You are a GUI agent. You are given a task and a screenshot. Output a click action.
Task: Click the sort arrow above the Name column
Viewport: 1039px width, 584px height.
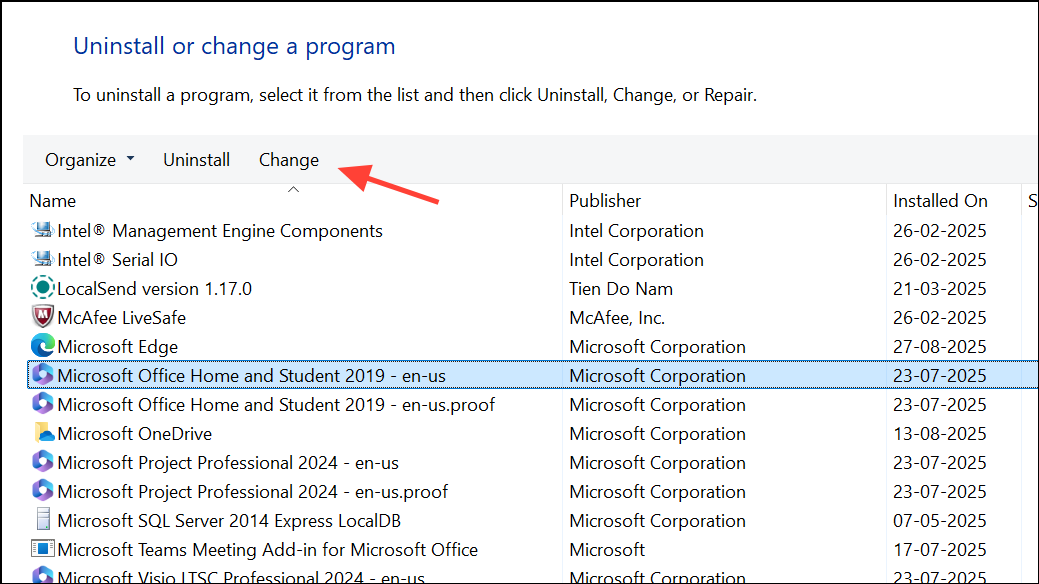[294, 190]
